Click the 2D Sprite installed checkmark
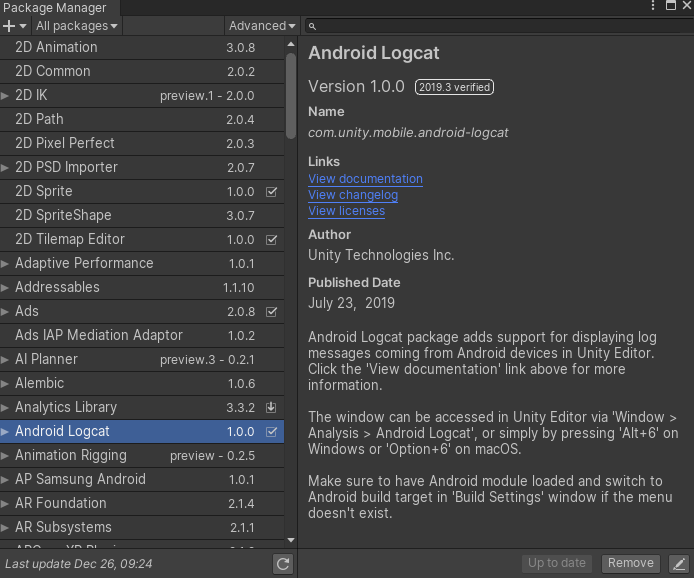694x578 pixels. click(271, 192)
